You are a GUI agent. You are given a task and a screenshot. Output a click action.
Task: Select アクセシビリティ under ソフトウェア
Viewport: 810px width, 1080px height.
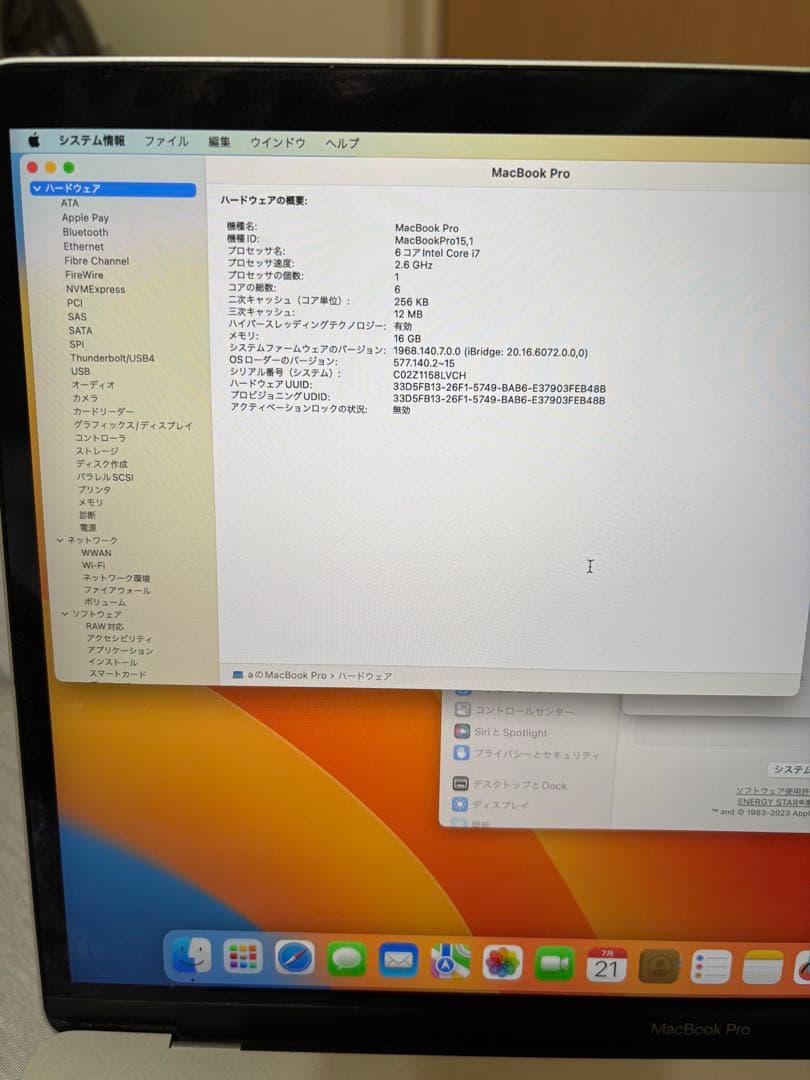tap(120, 638)
